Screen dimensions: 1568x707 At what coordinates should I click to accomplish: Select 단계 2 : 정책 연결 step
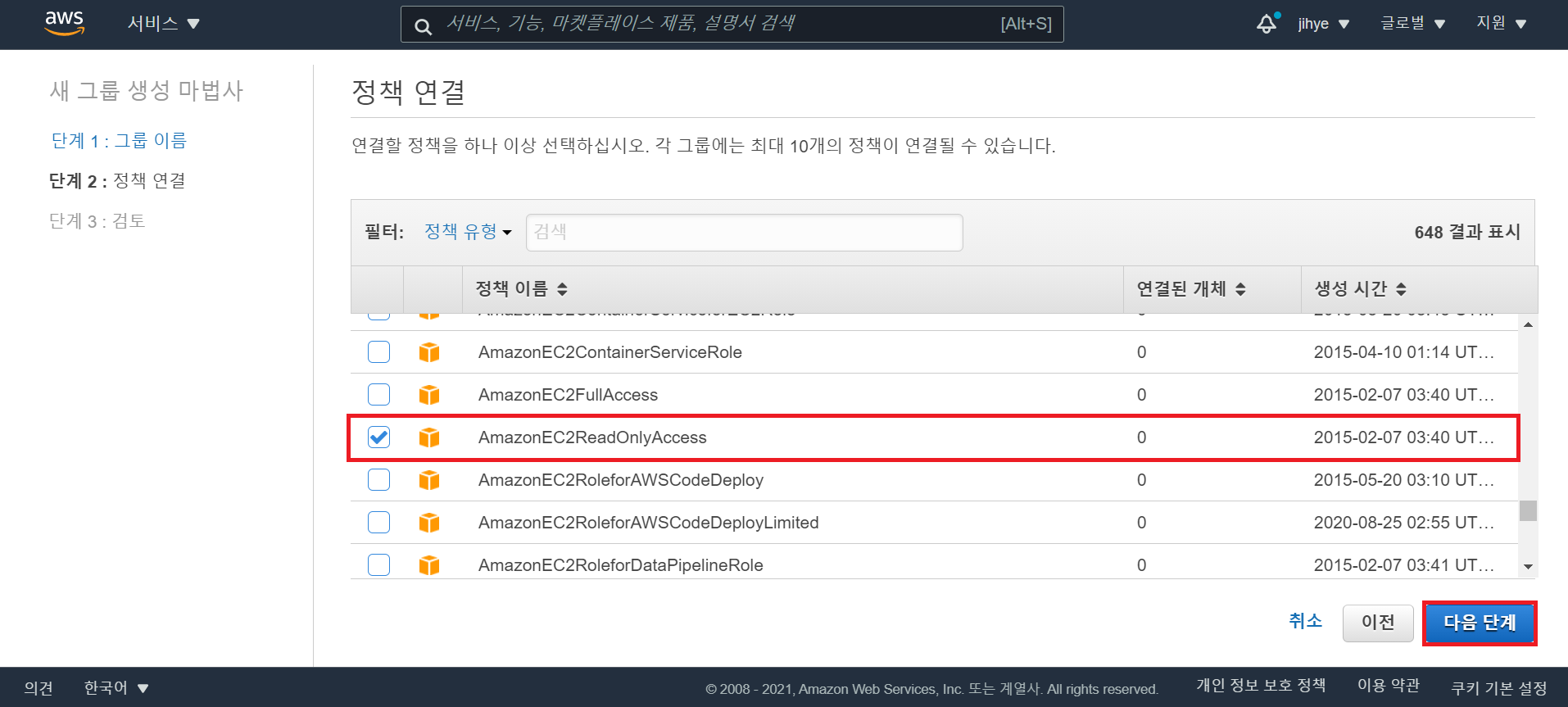click(x=117, y=181)
